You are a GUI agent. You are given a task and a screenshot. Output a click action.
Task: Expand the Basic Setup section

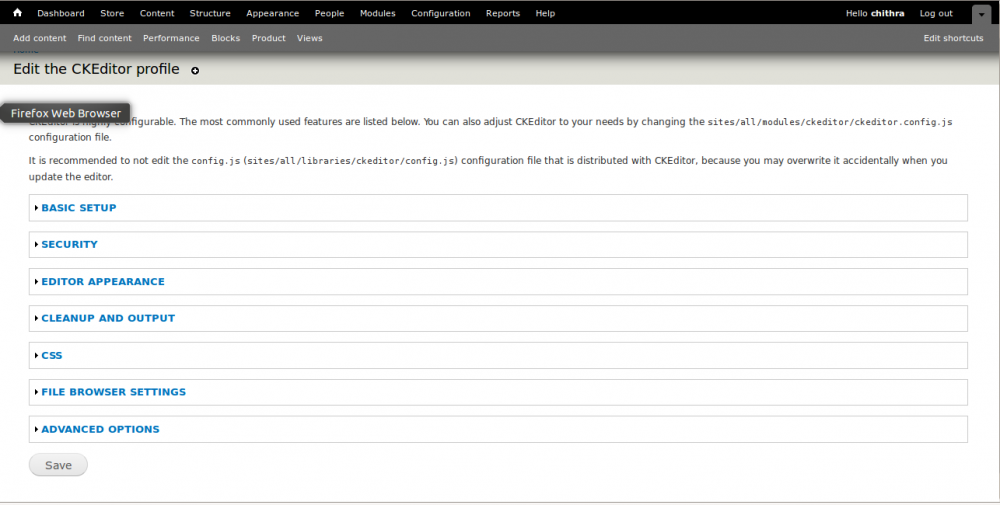pyautogui.click(x=78, y=208)
